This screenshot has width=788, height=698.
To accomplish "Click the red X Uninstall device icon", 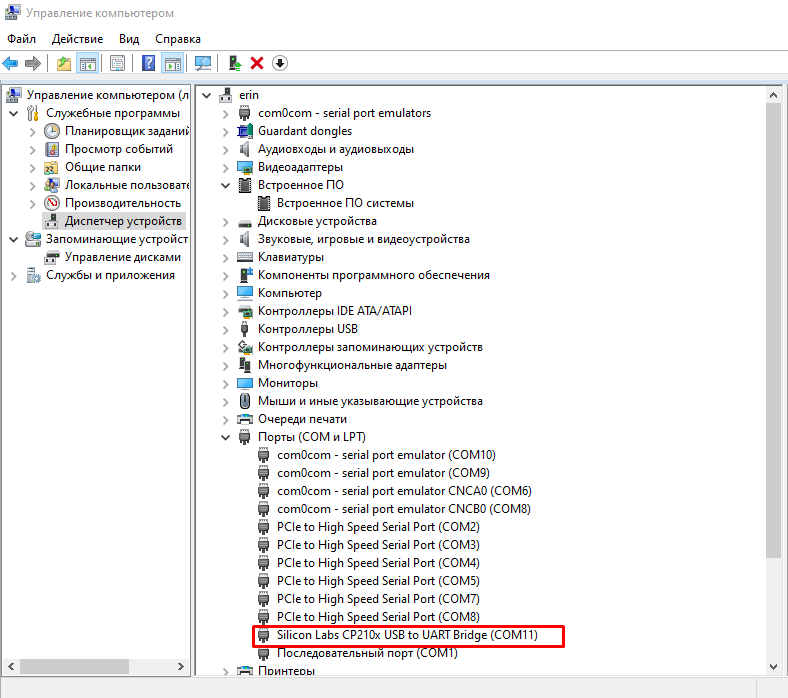I will coord(257,63).
